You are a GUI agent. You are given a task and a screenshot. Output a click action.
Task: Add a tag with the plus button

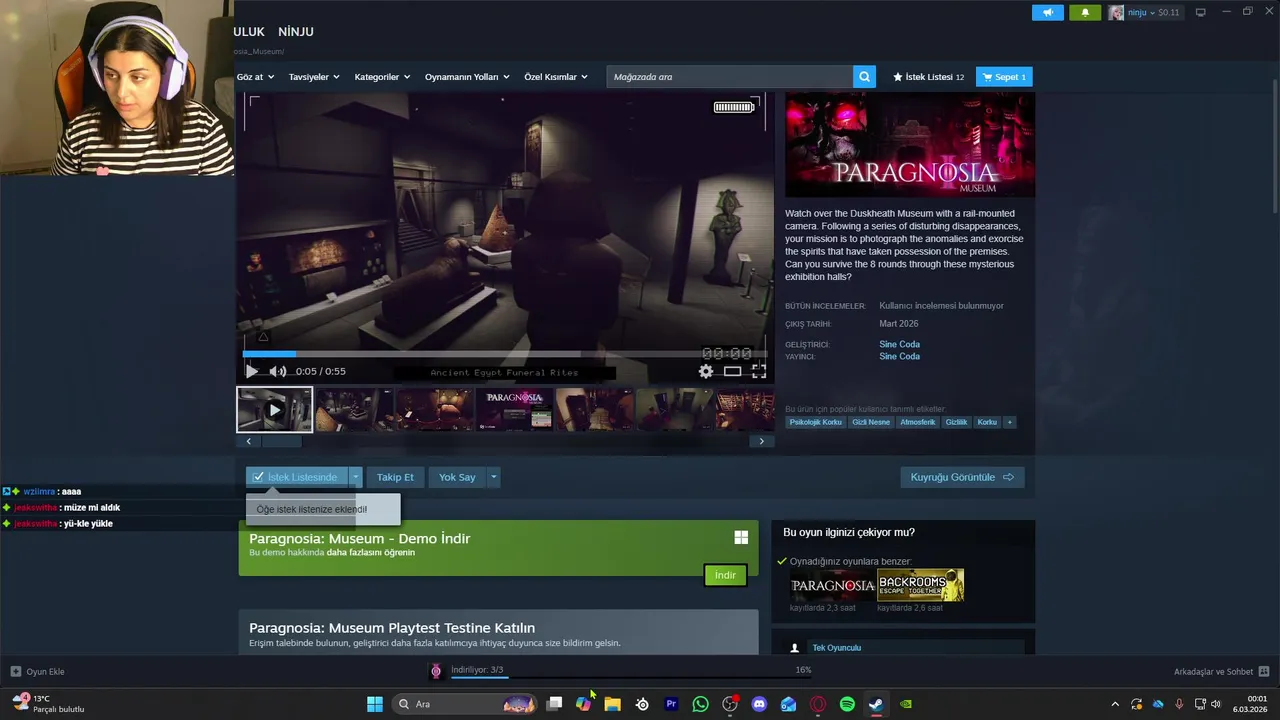tap(1010, 422)
